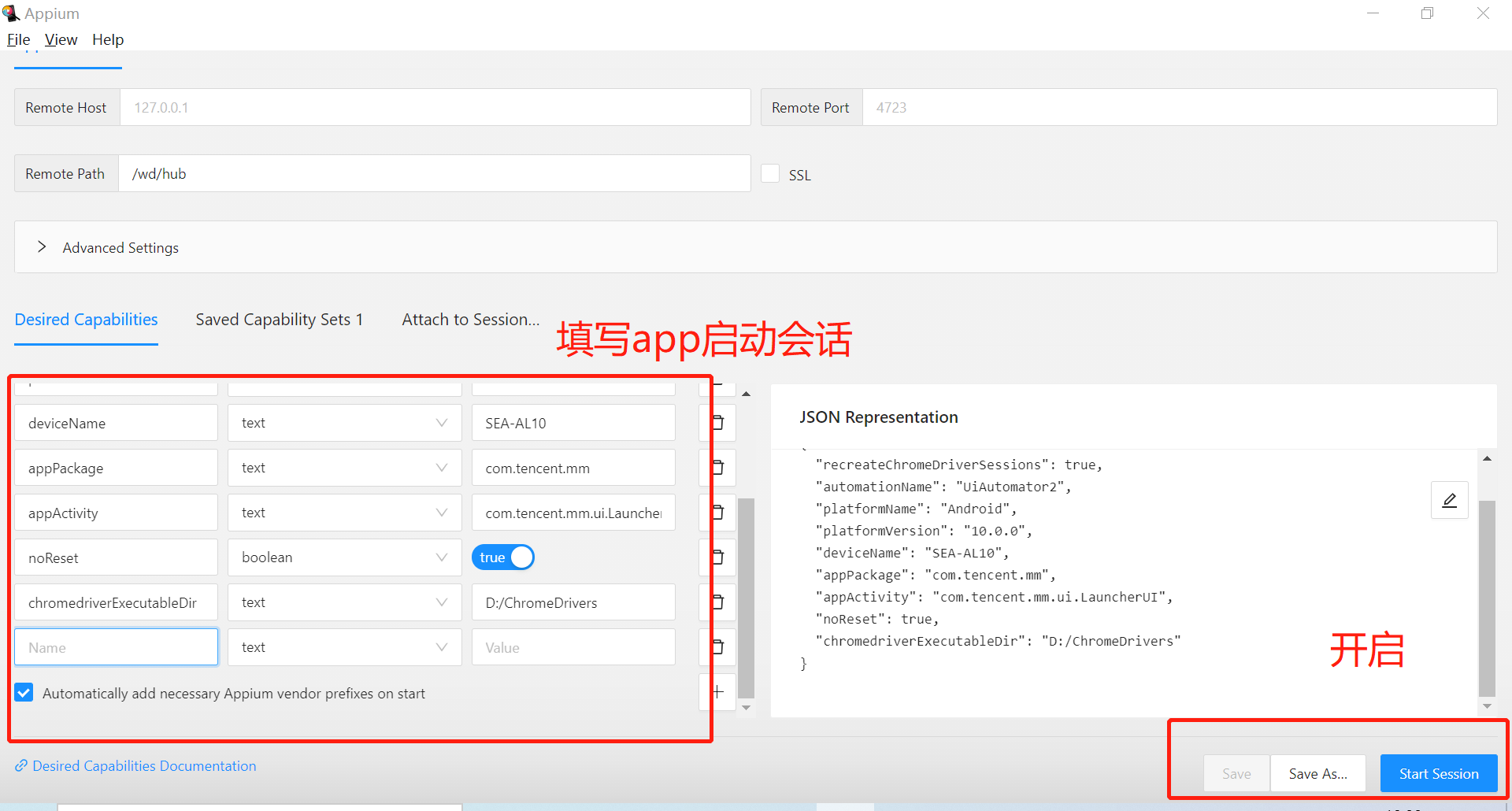Open the type dropdown for chromedriverExecutableDir

pos(344,602)
